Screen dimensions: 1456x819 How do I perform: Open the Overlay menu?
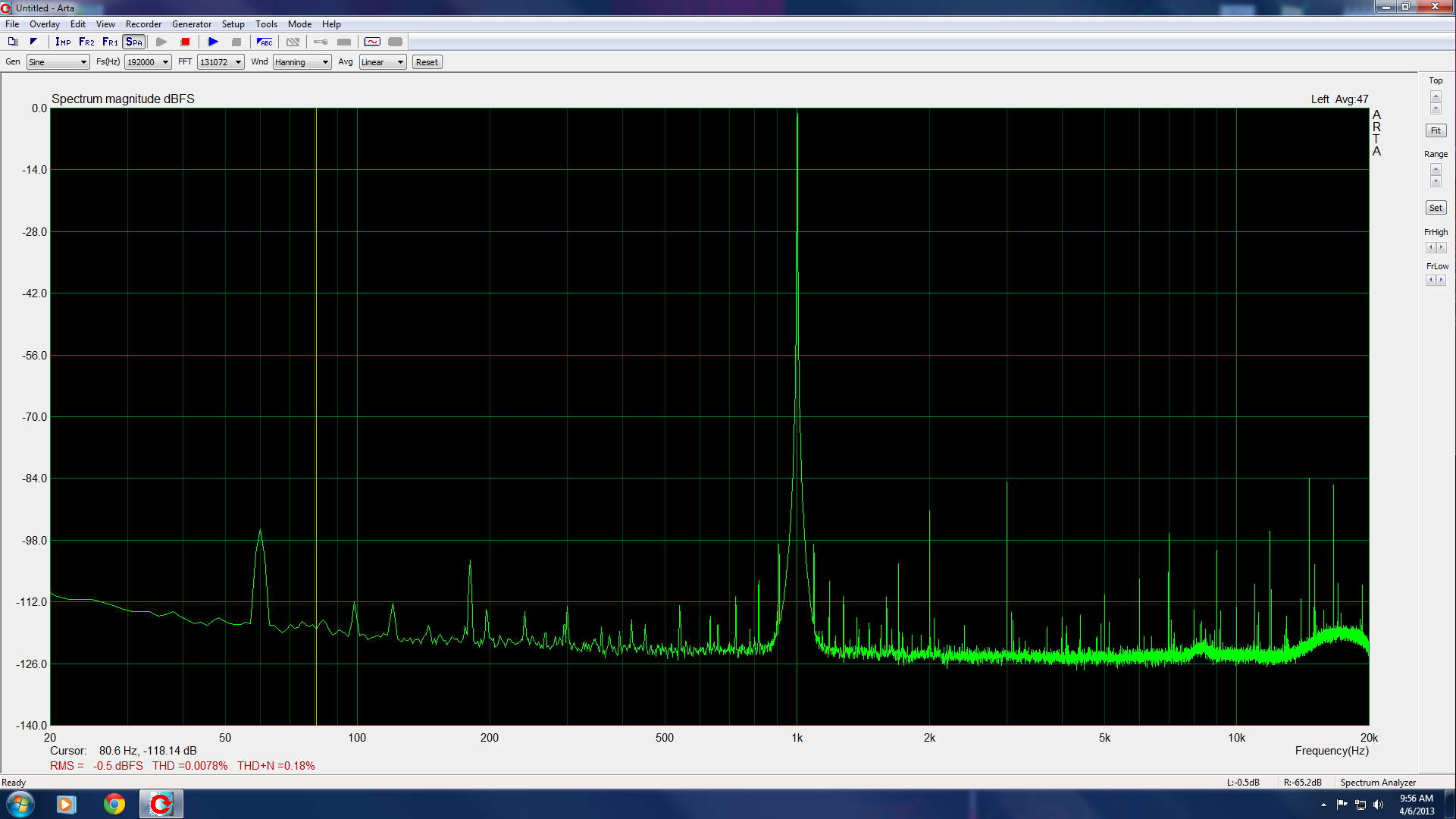coord(45,24)
